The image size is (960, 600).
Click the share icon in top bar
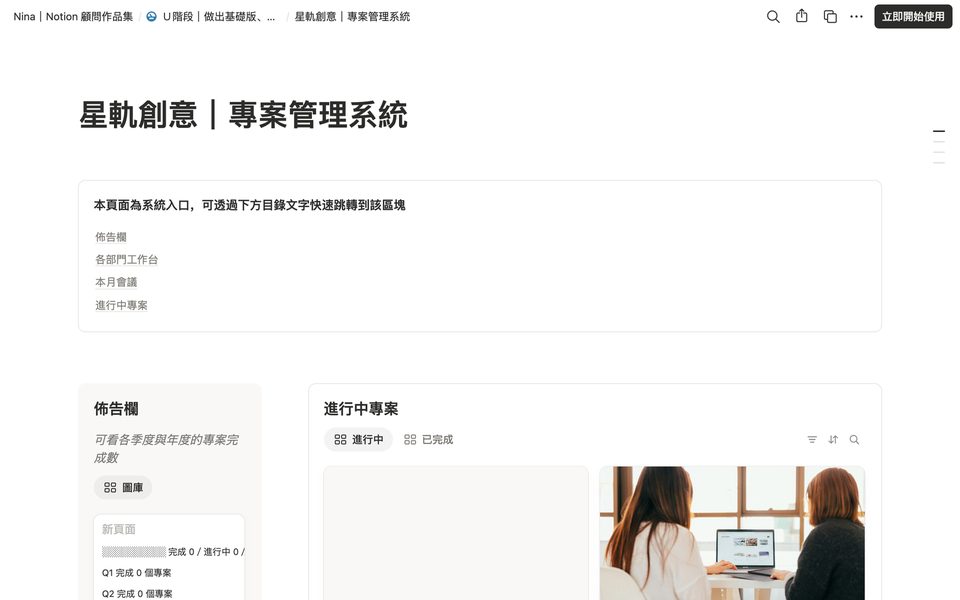tap(801, 17)
